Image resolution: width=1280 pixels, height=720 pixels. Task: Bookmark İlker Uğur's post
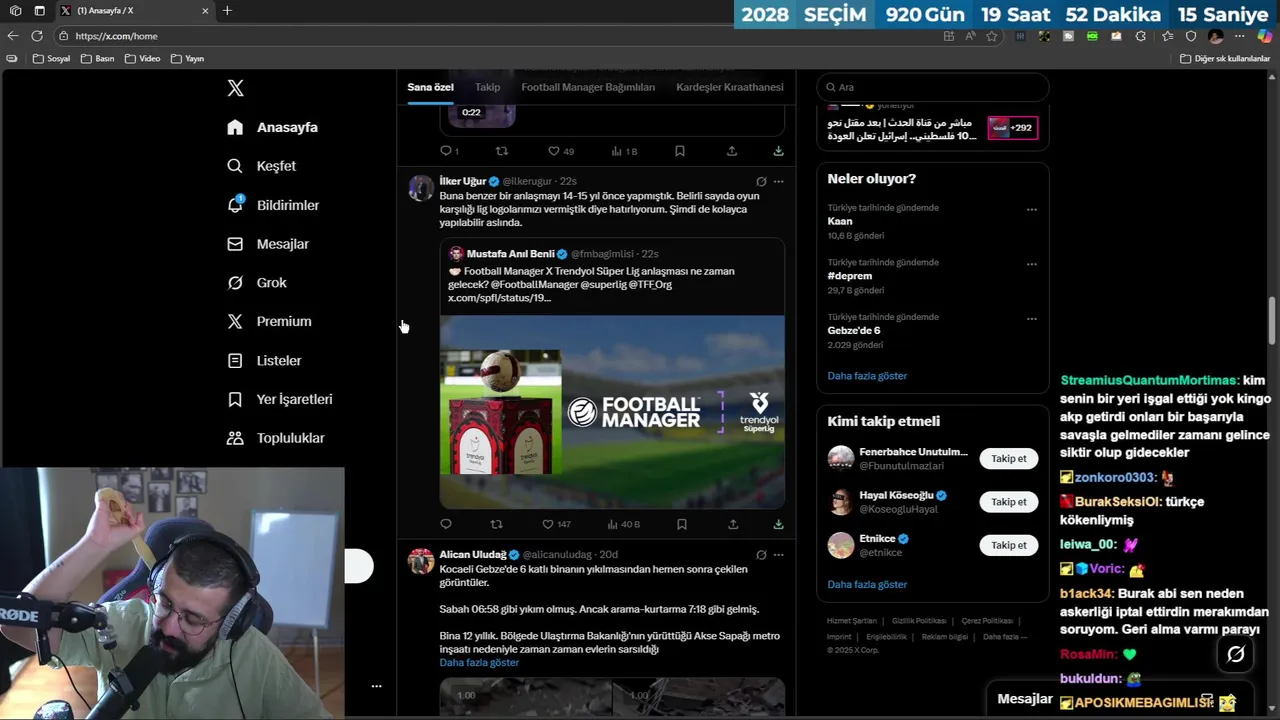681,524
